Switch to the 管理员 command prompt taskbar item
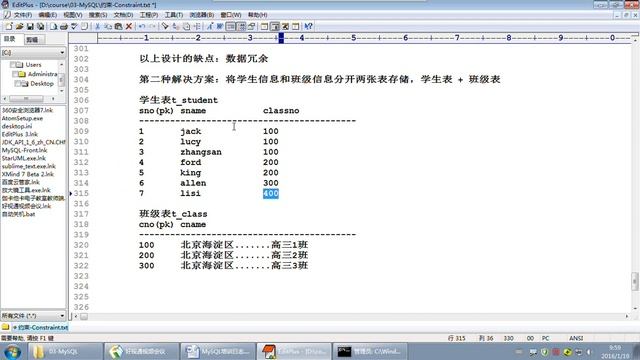 370,351
